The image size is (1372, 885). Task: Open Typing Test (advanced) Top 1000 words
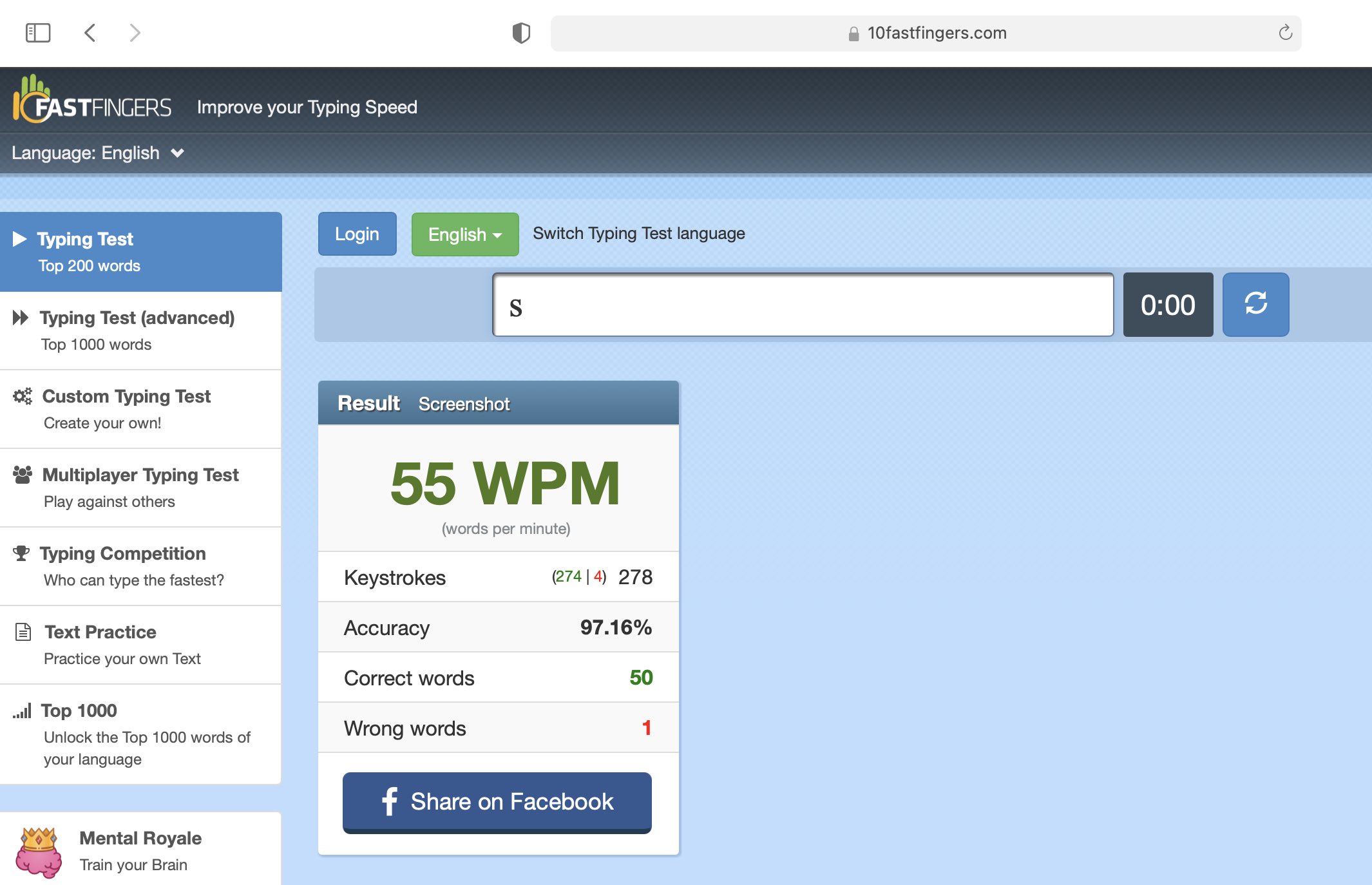(137, 330)
